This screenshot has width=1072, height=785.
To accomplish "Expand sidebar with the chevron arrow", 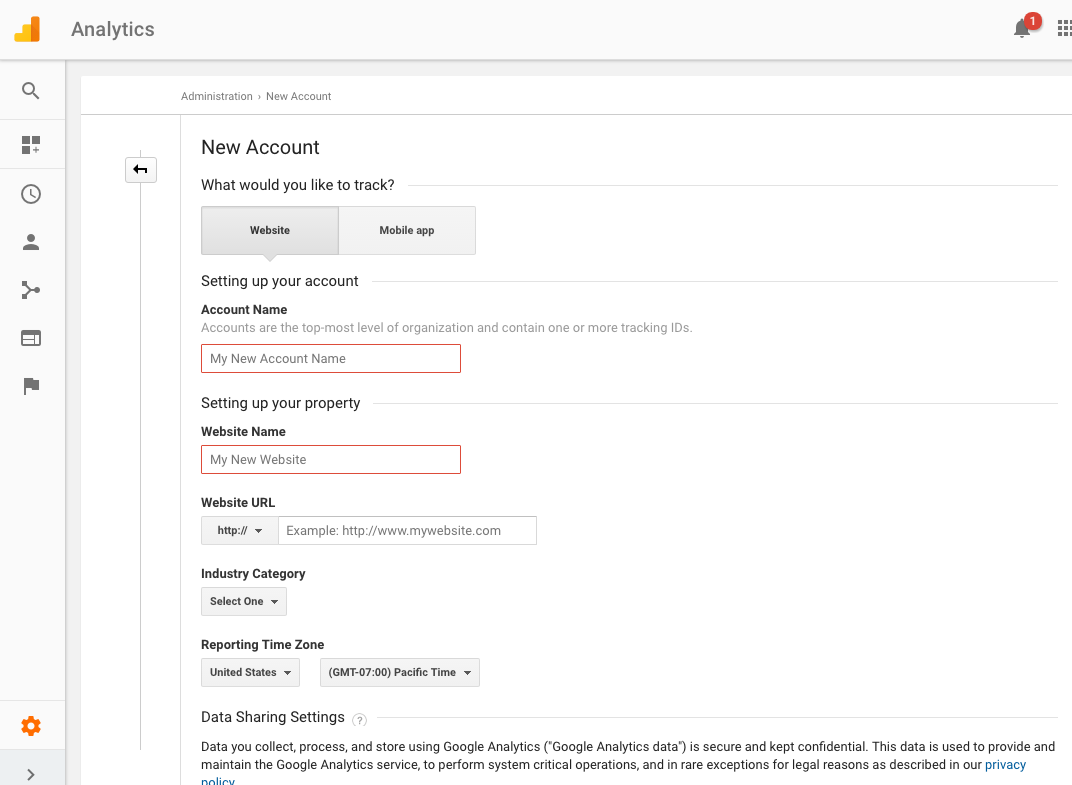I will click(31, 775).
